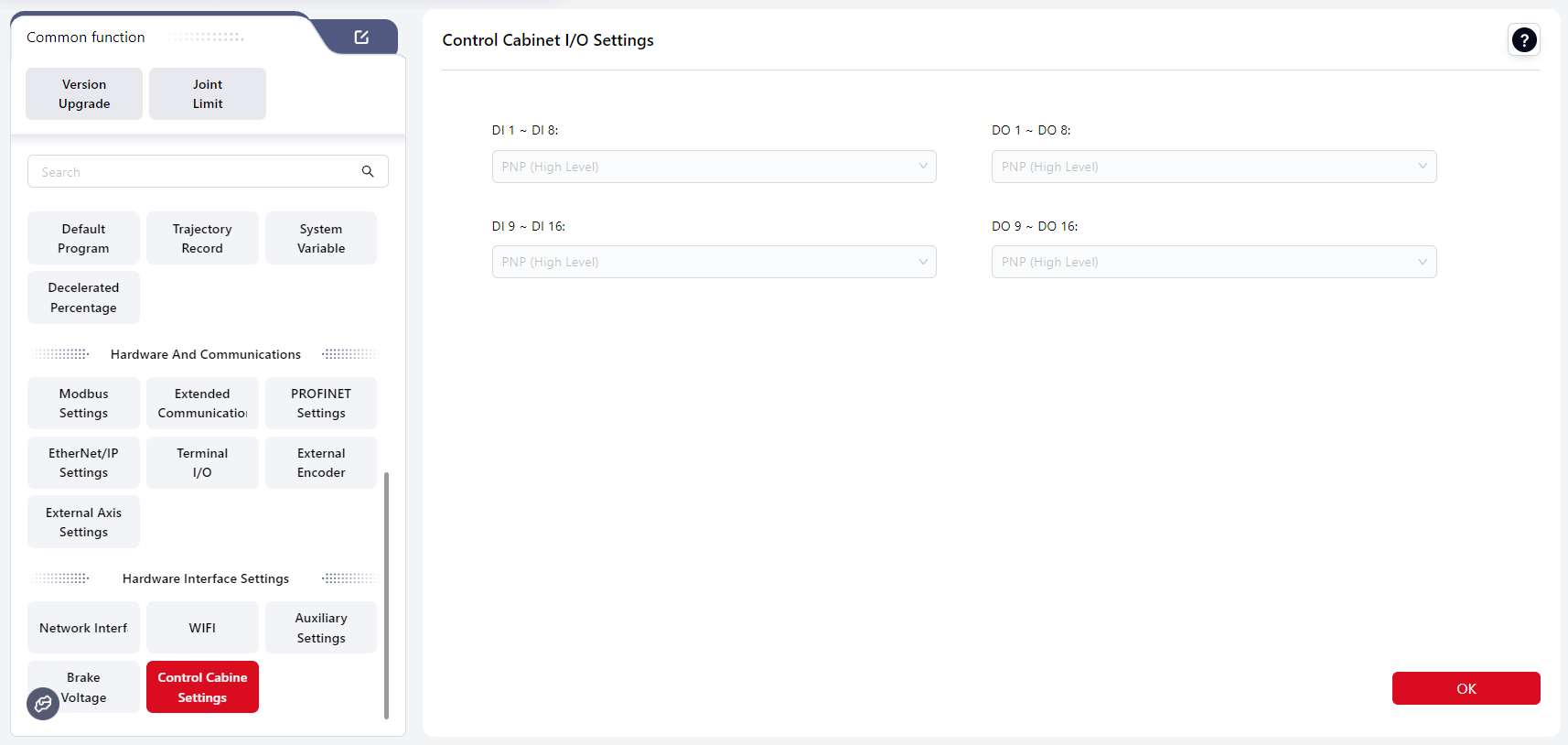Select Trajectory Record
Viewport: 1568px width, 745px height.
click(x=202, y=239)
